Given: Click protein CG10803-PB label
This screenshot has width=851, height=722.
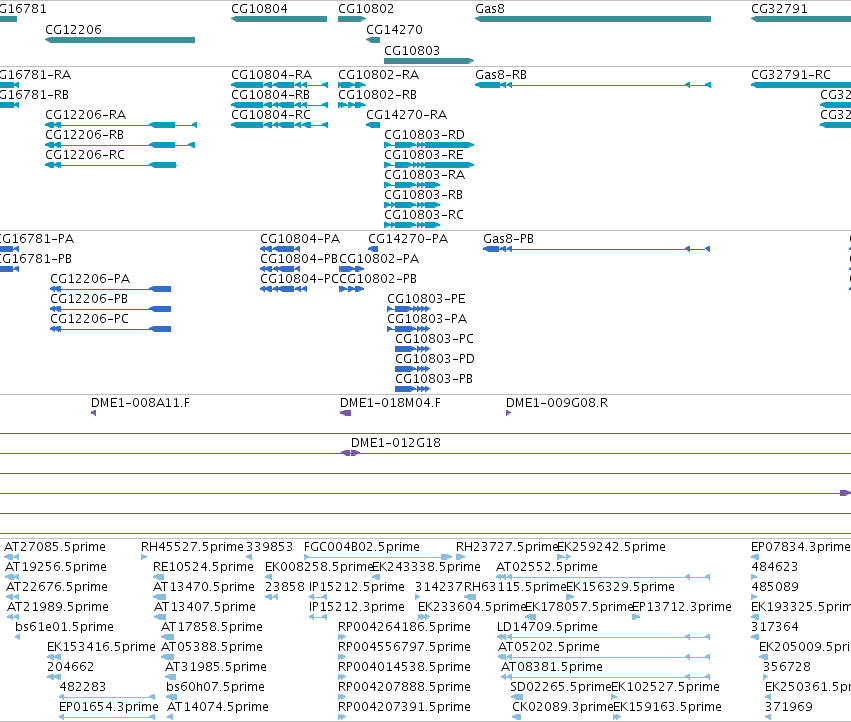Looking at the screenshot, I should 434,379.
